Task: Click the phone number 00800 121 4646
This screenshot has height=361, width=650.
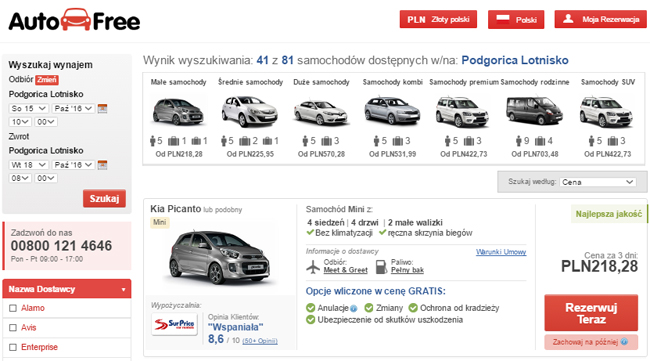Action: (x=61, y=246)
